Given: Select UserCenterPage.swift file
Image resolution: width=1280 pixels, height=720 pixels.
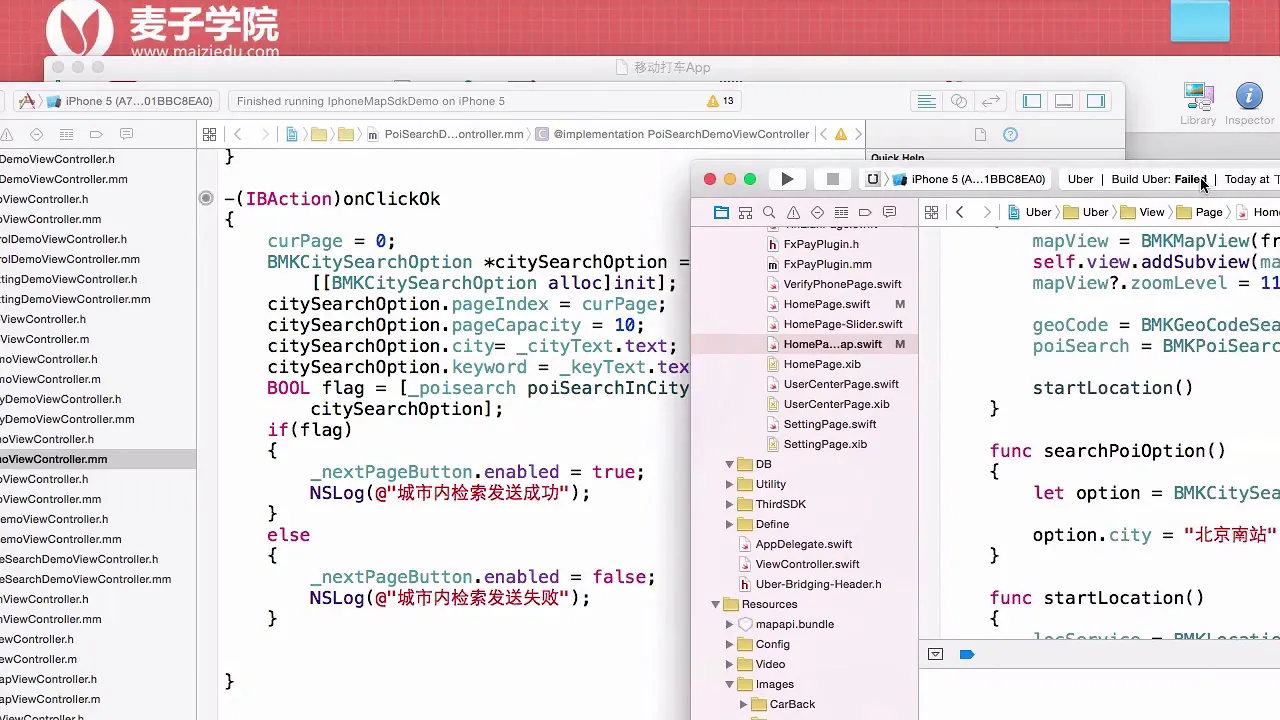Looking at the screenshot, I should [x=832, y=384].
